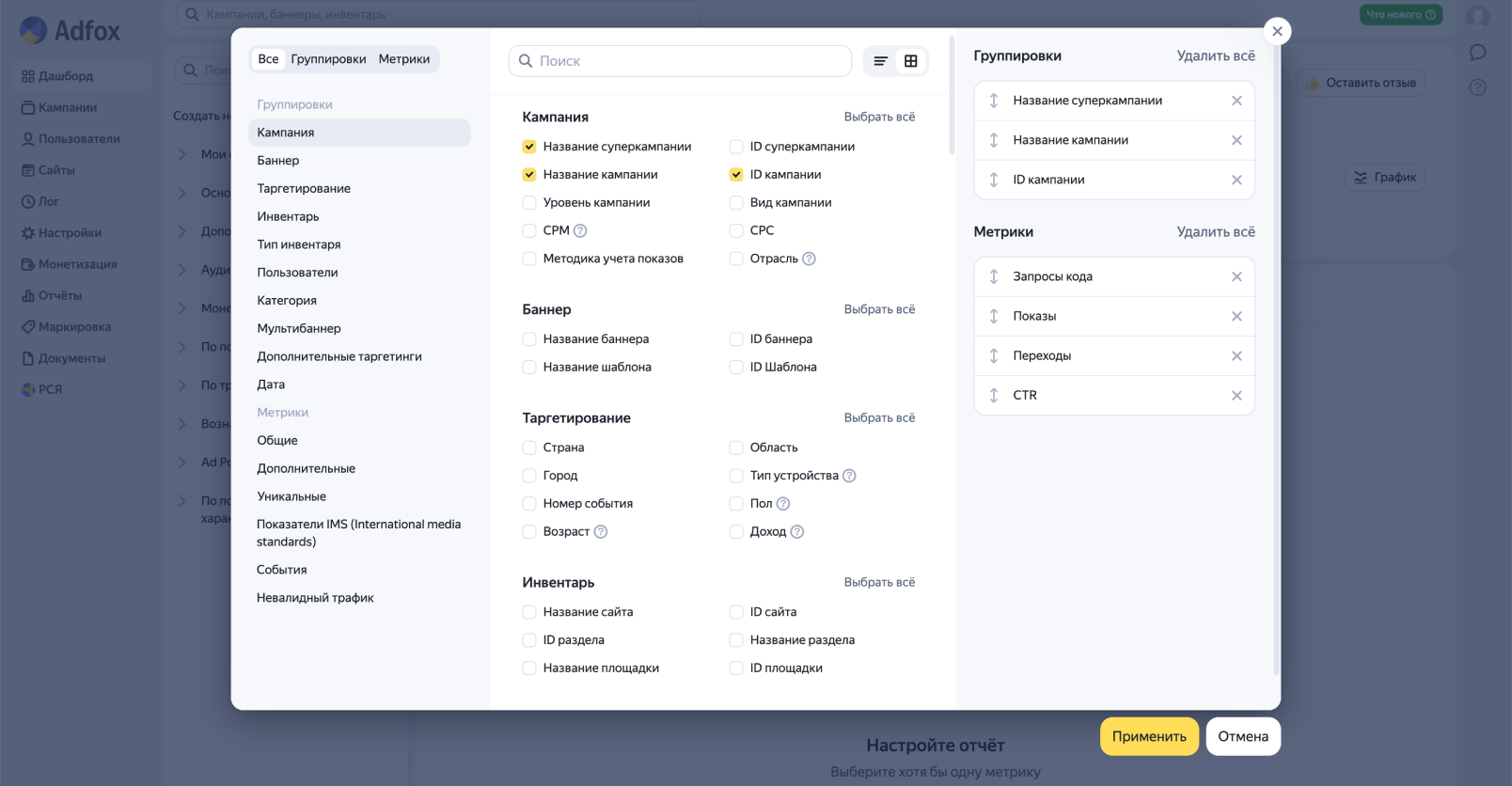Open Тип инвентаря category
This screenshot has width=1512, height=786.
pos(359,244)
